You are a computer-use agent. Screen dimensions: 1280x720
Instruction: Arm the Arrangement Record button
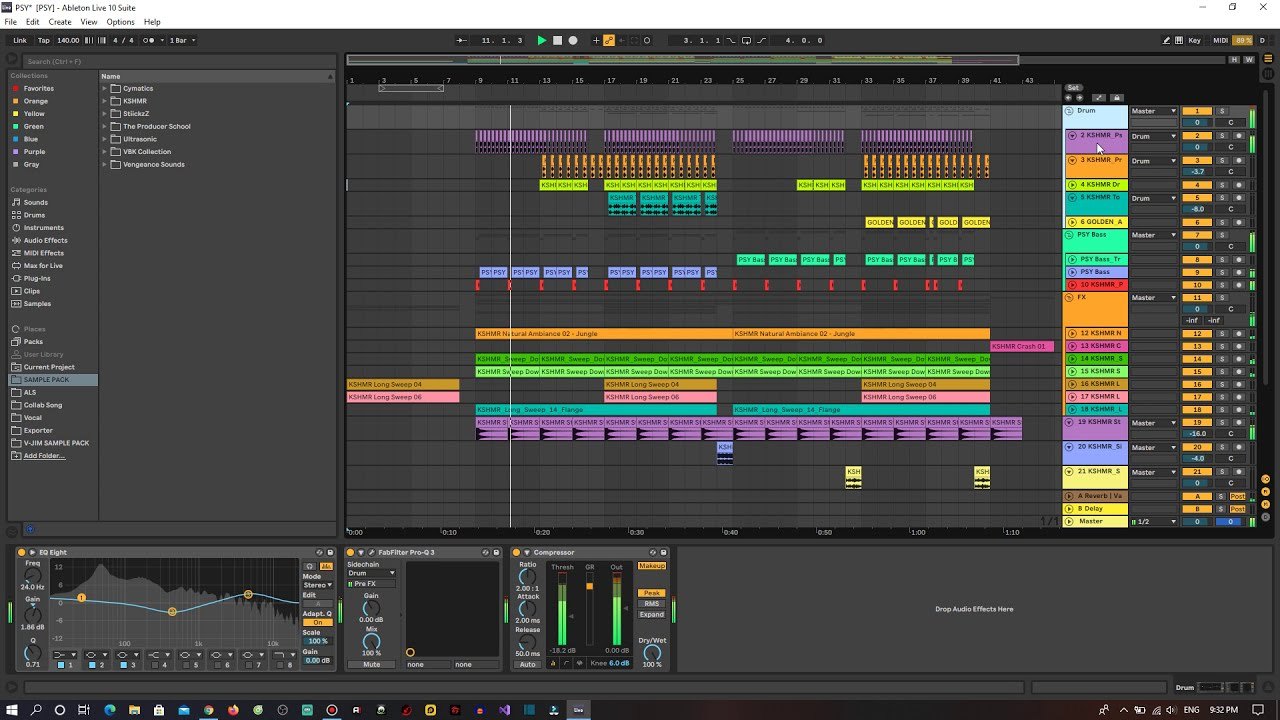pyautogui.click(x=573, y=40)
